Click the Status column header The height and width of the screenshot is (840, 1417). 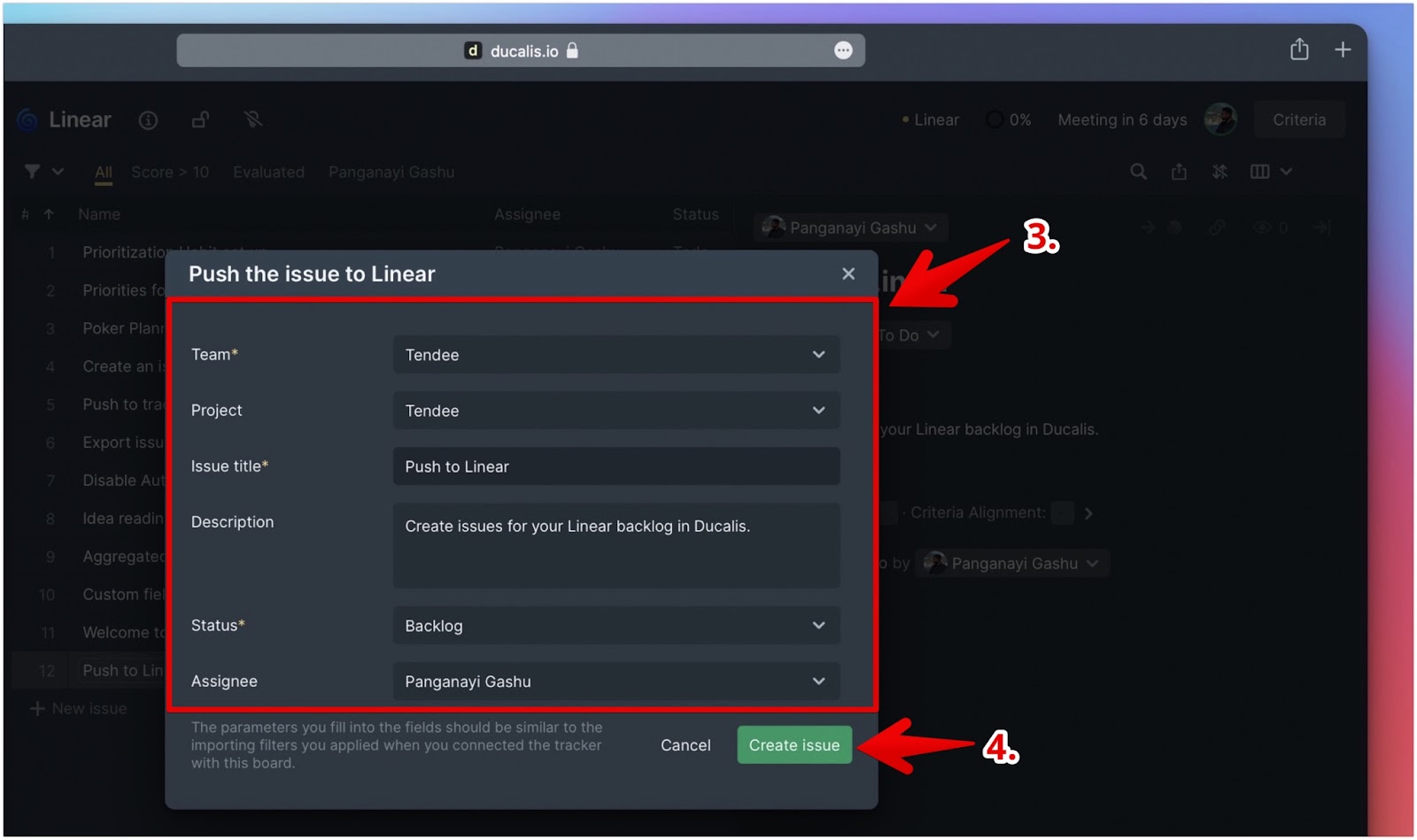point(695,214)
